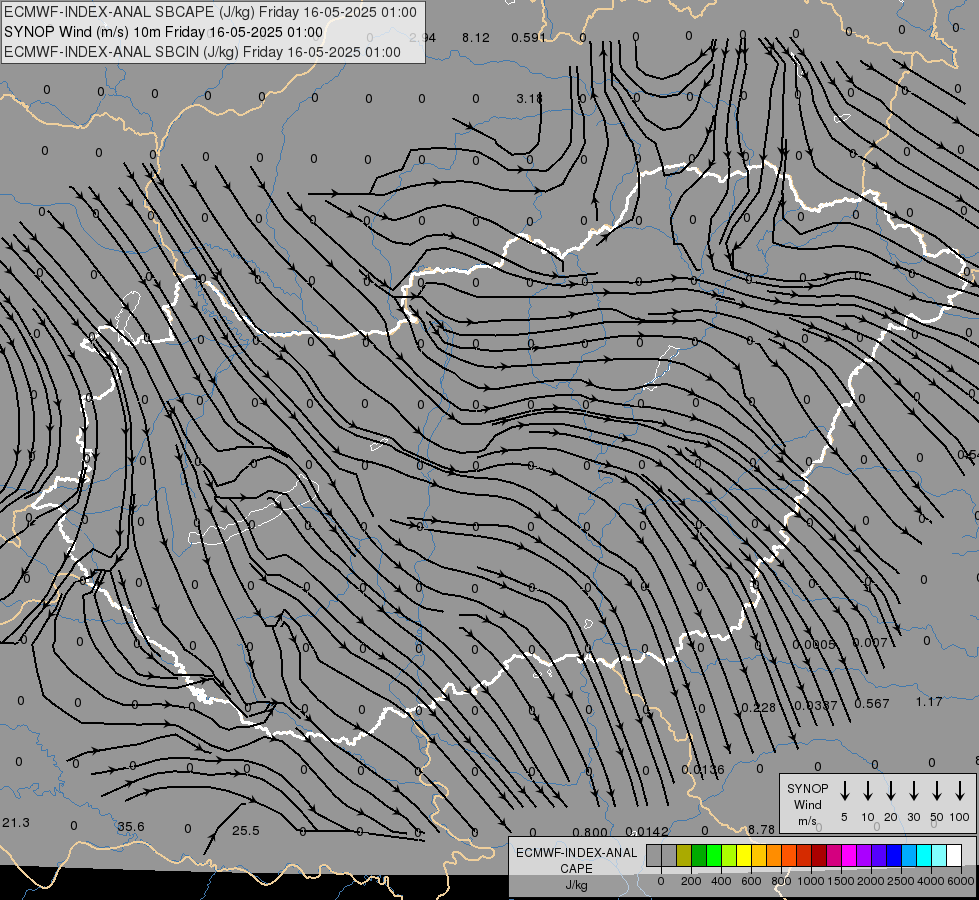Pick the white CAPE legend swatch
The image size is (979, 900).
953,856
